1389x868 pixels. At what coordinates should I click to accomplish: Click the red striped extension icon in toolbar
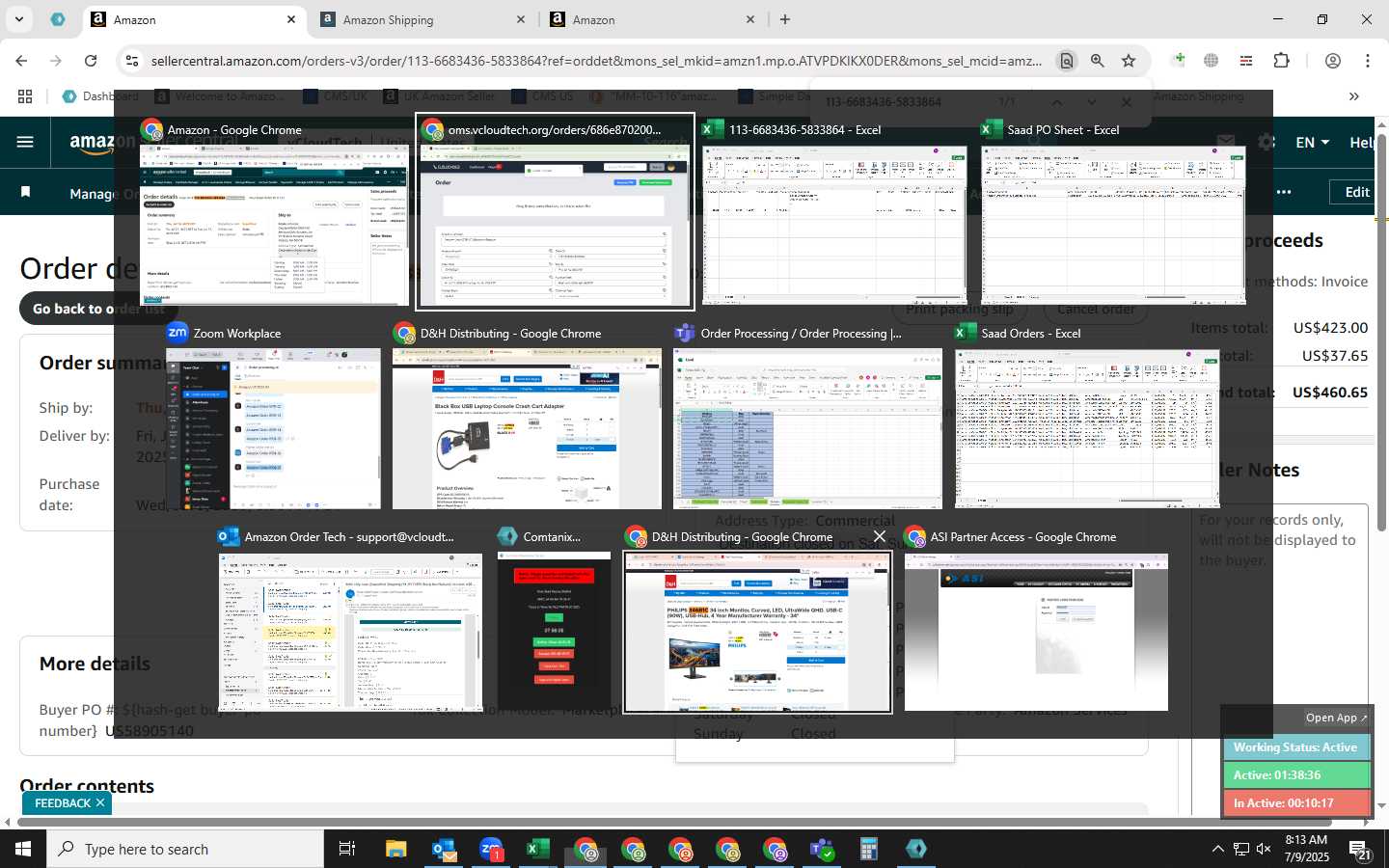[1246, 60]
